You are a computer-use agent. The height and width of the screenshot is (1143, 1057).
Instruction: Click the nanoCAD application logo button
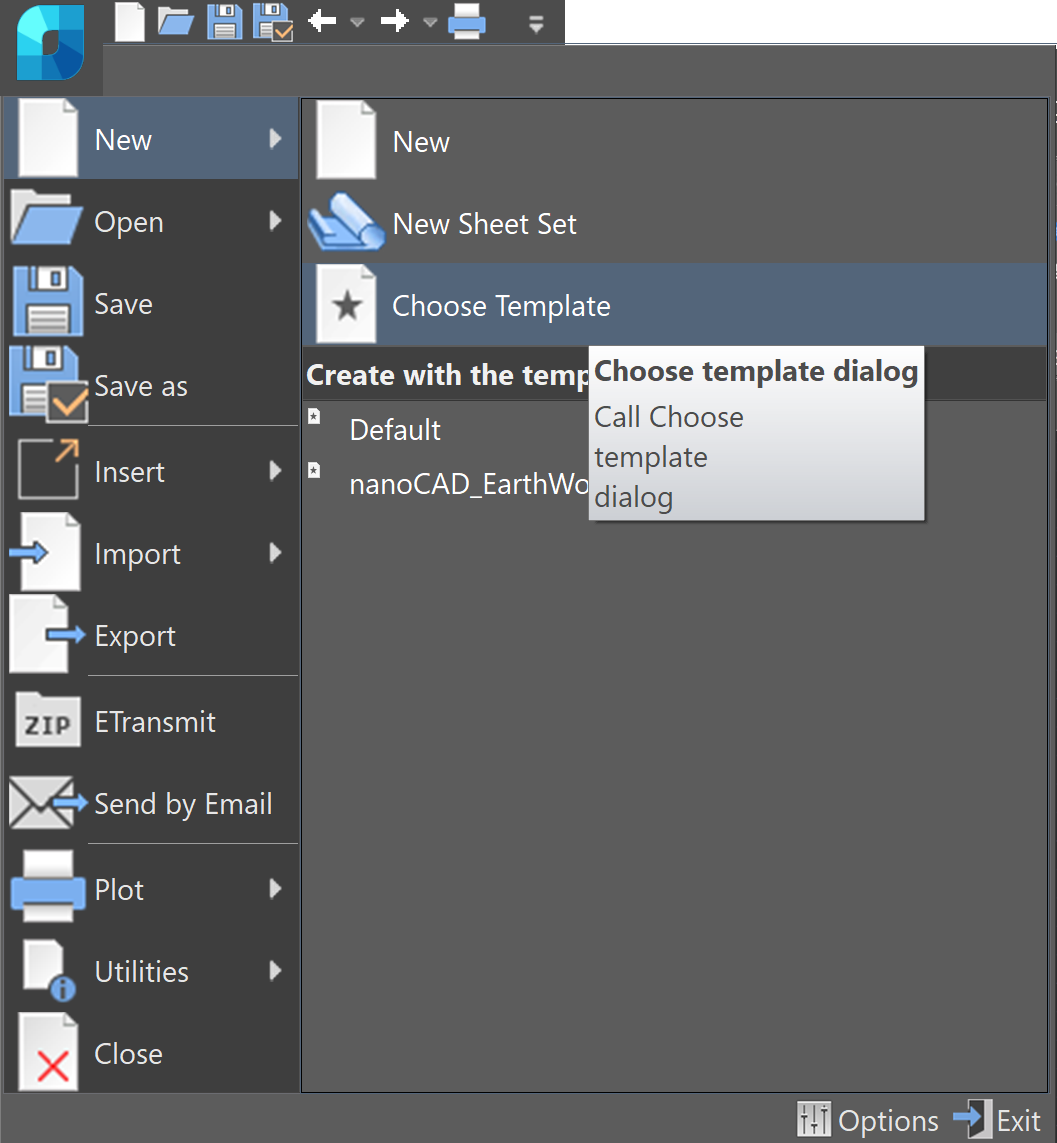(x=50, y=43)
